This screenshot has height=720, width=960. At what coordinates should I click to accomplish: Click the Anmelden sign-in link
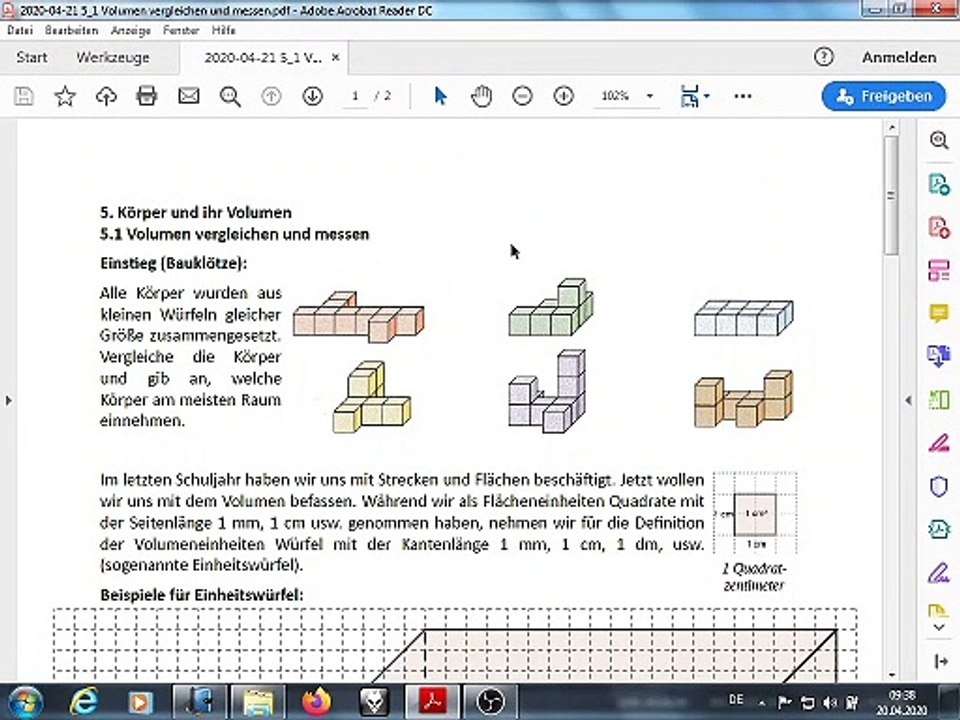pos(899,58)
